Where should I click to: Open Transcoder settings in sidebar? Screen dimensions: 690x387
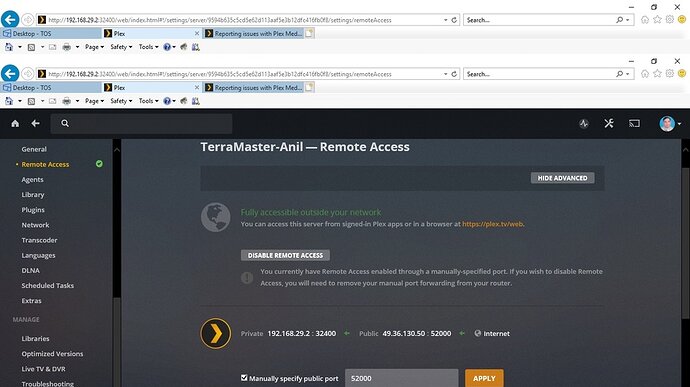coord(39,240)
